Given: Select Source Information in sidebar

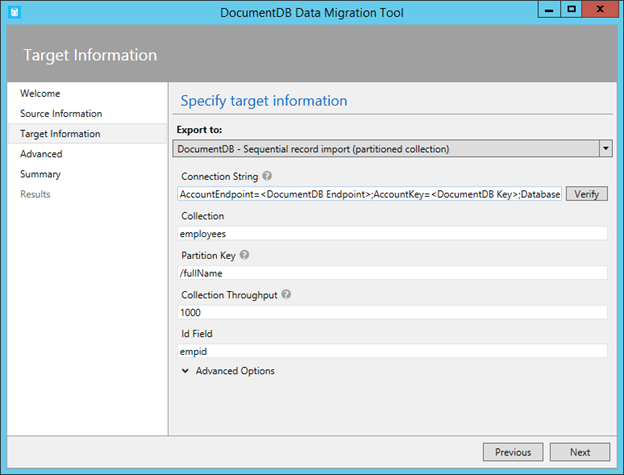Looking at the screenshot, I should point(61,114).
